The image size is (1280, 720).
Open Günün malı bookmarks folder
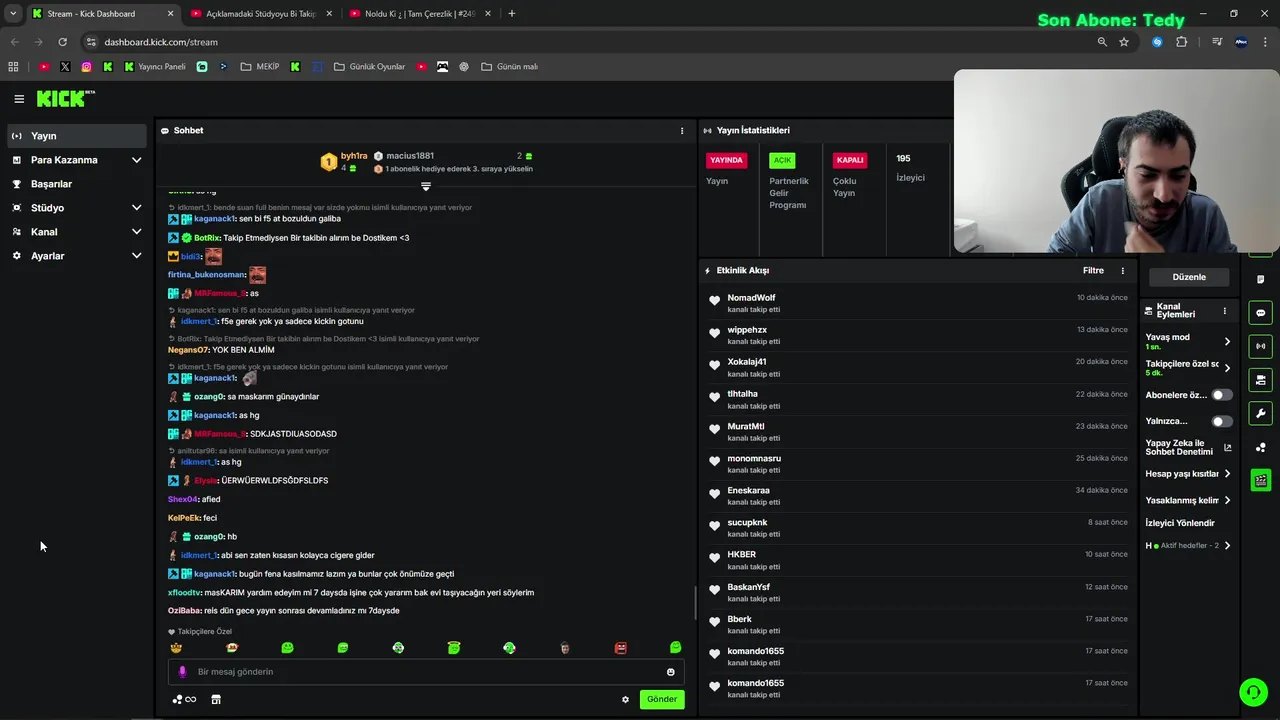coord(510,67)
